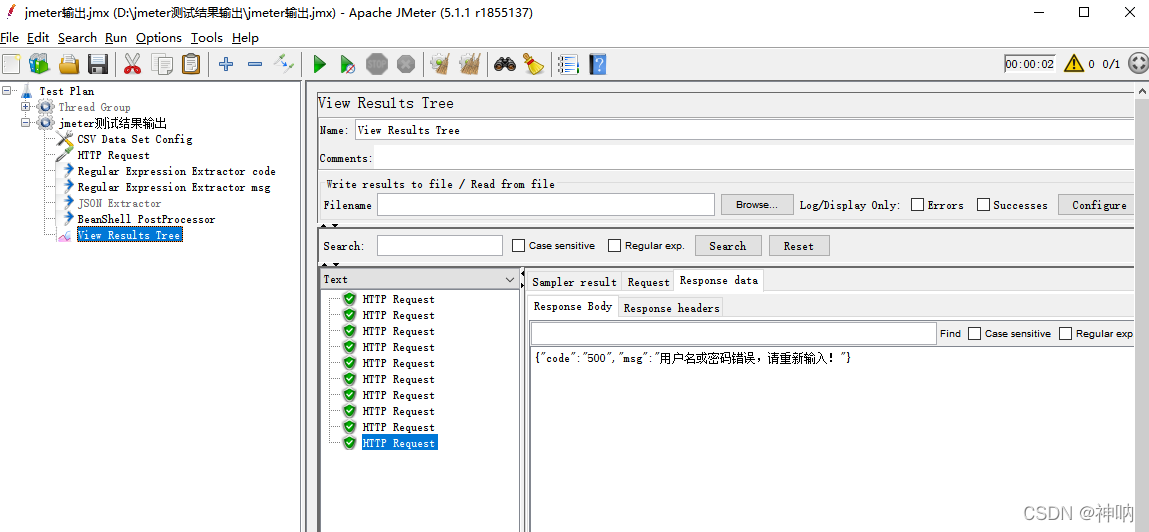Open the Help menu
The image size is (1149, 532).
click(245, 37)
